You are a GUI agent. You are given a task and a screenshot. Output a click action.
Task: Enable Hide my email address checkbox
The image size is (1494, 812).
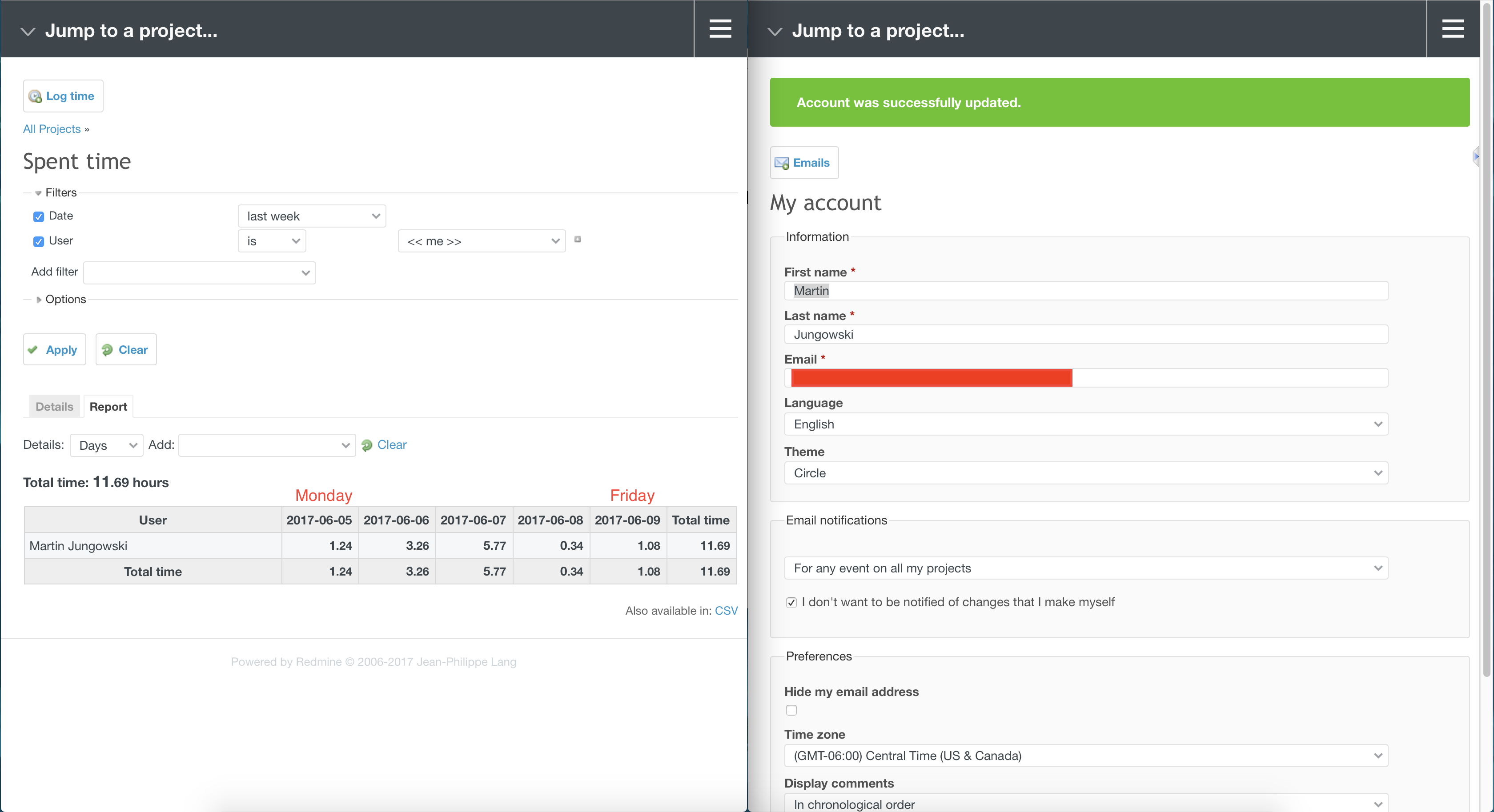[x=791, y=710]
